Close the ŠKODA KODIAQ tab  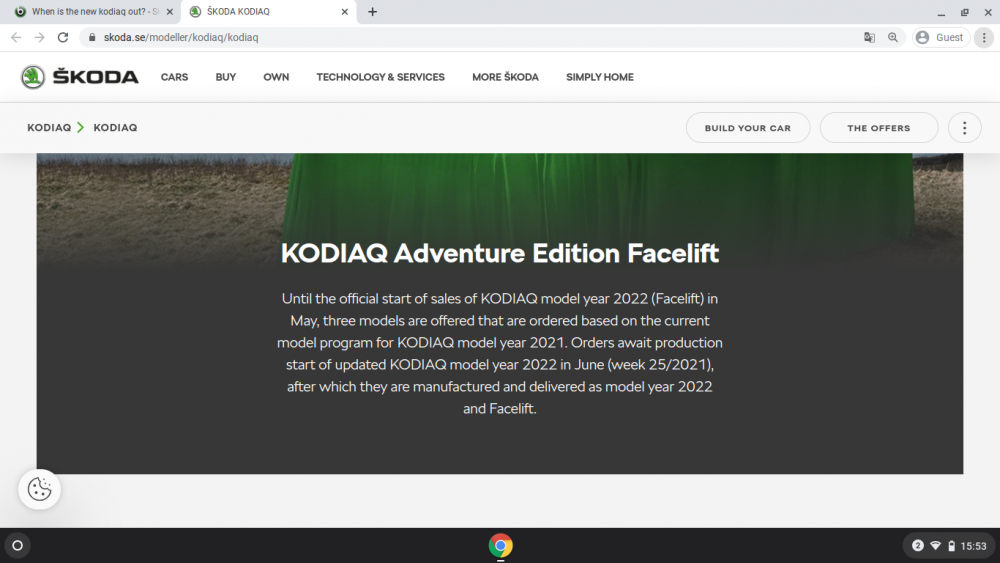344,11
